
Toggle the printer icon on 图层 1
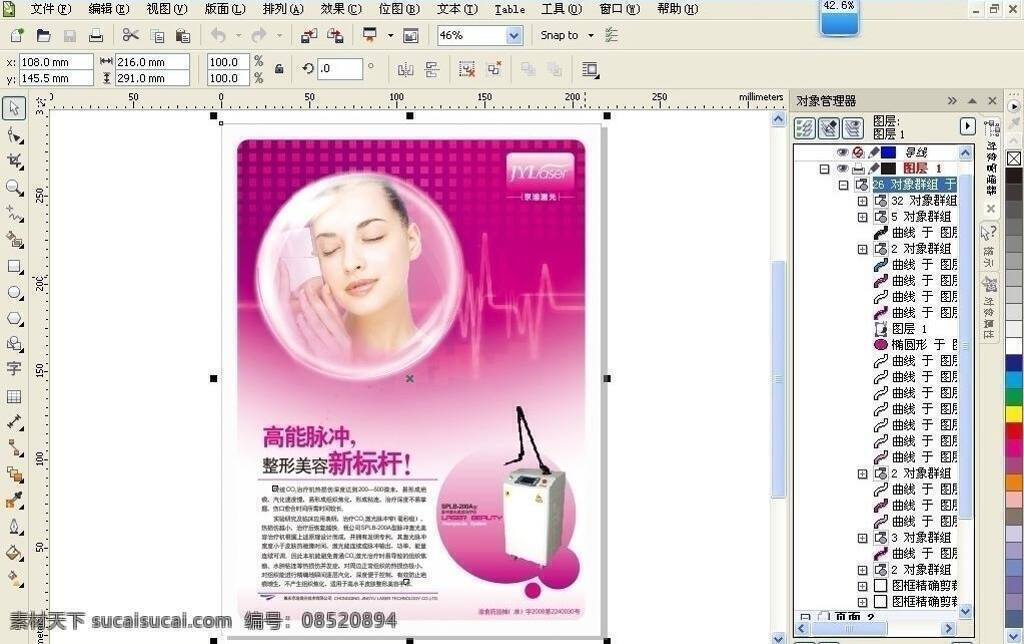(x=858, y=169)
